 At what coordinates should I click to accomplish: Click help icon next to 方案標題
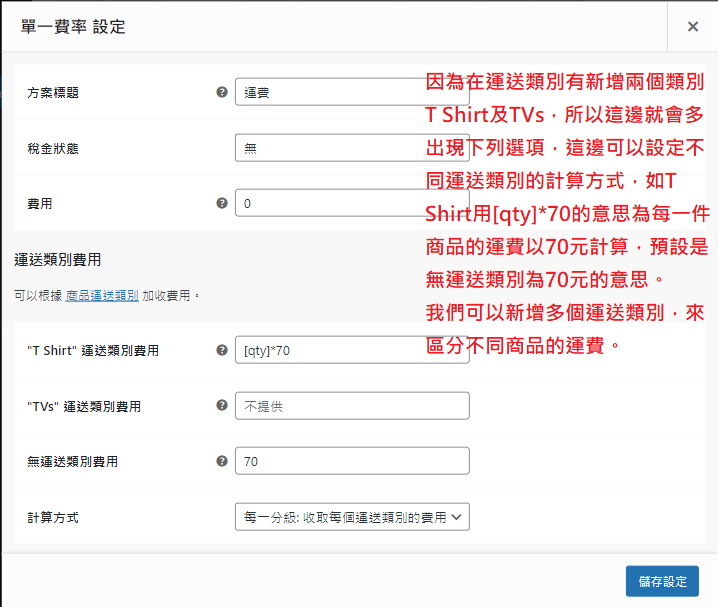pos(222,92)
